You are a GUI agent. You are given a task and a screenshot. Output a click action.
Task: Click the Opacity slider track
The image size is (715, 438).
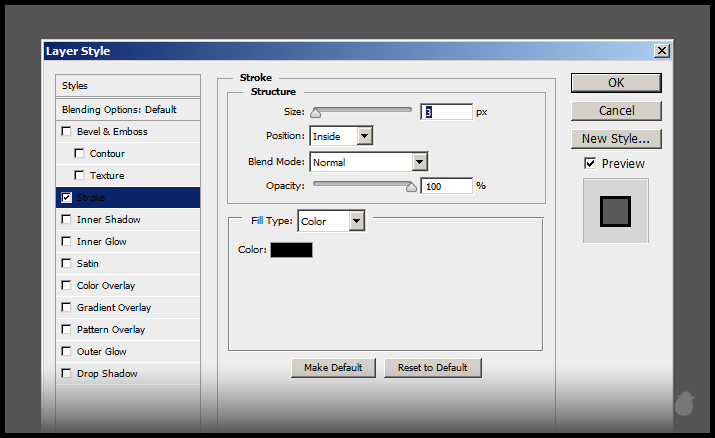[364, 185]
